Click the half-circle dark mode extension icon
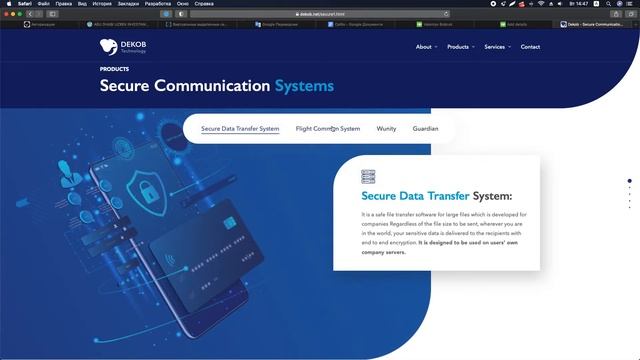 181,14
